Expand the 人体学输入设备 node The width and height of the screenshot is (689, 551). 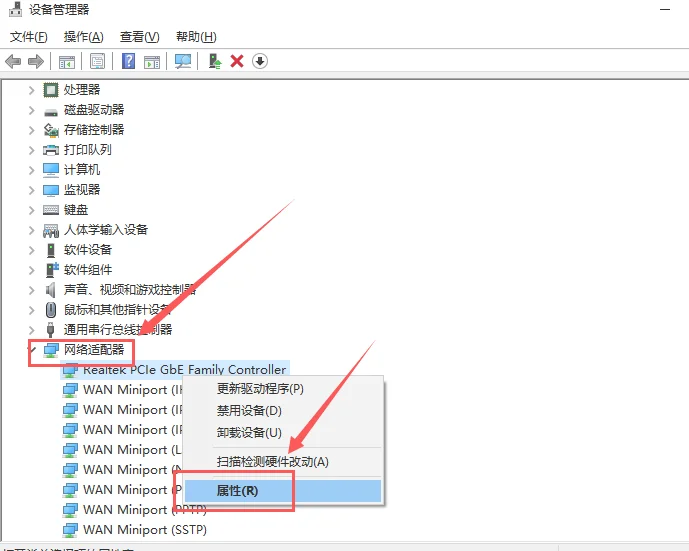(31, 230)
